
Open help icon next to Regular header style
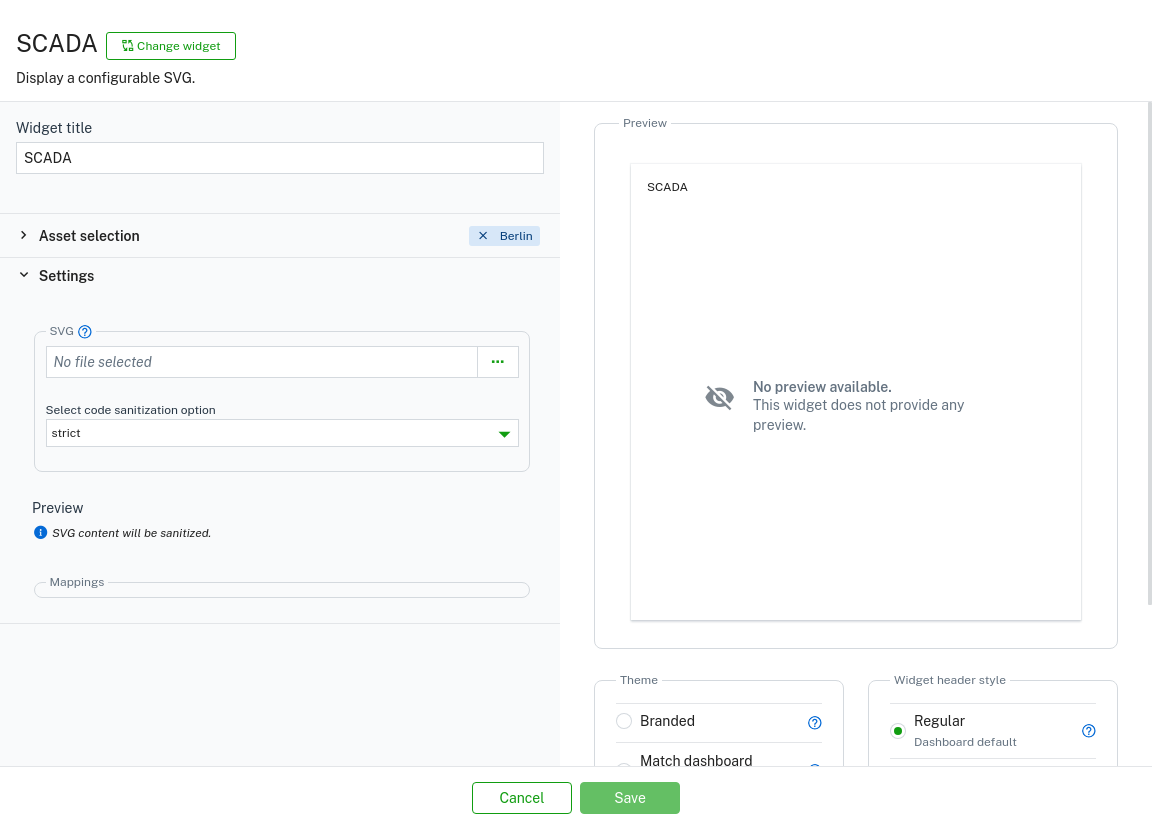coord(1089,731)
